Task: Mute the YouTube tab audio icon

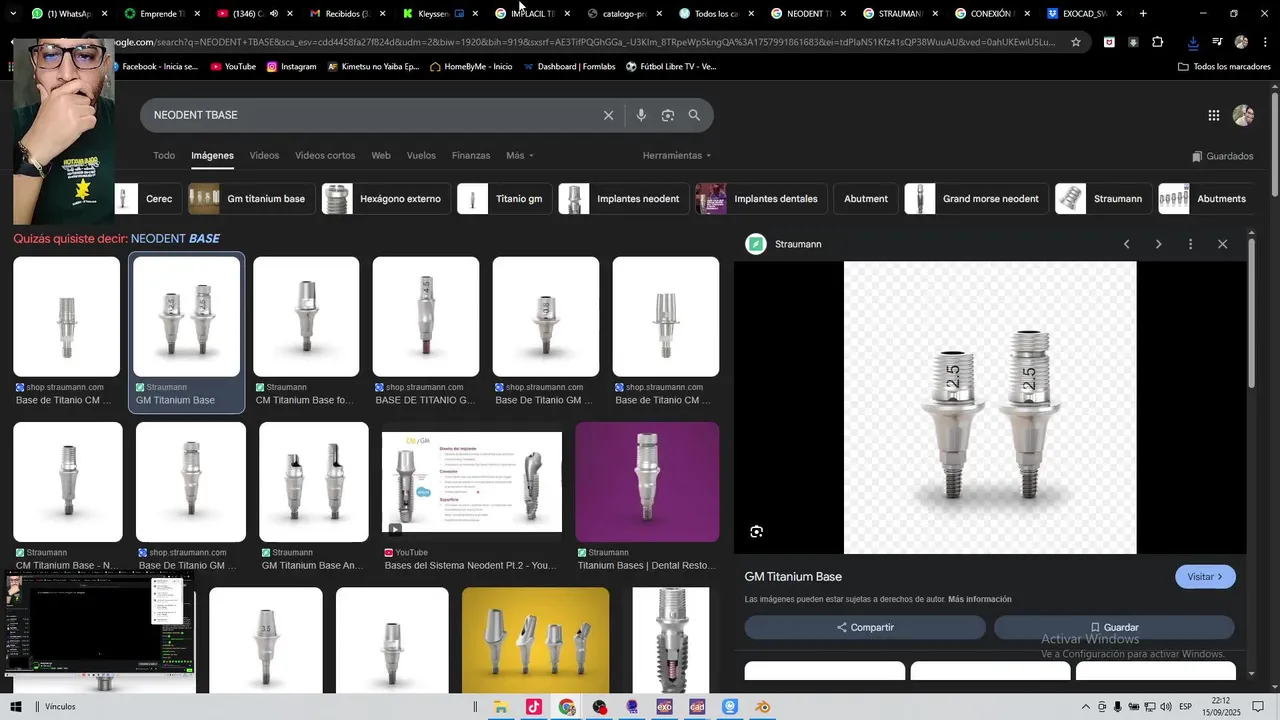Action: pos(274,14)
